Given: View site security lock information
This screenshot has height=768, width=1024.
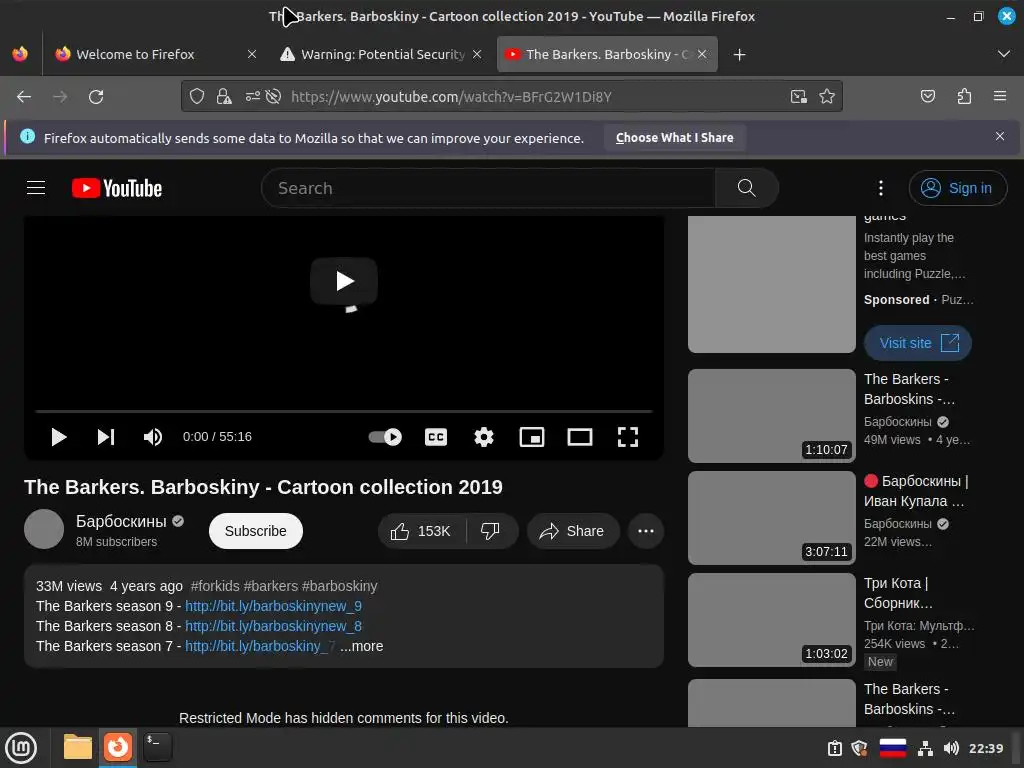Looking at the screenshot, I should [x=224, y=97].
